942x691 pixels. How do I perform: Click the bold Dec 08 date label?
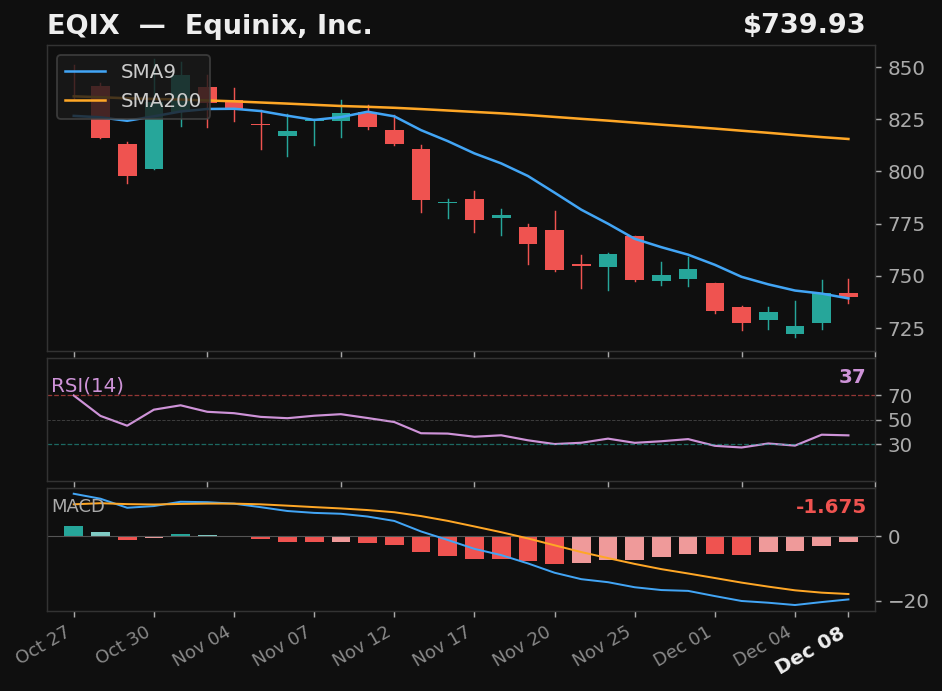pyautogui.click(x=810, y=650)
